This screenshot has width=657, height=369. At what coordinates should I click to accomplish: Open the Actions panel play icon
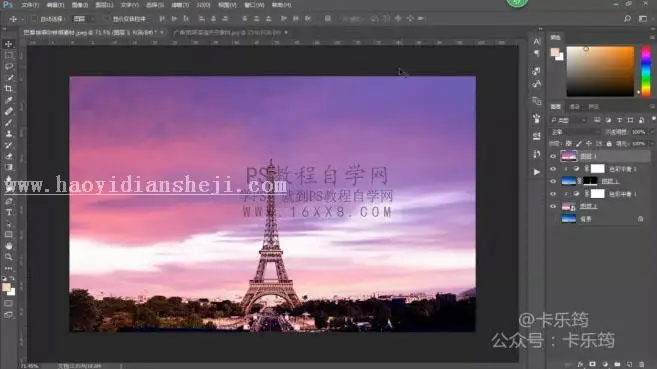tap(537, 172)
